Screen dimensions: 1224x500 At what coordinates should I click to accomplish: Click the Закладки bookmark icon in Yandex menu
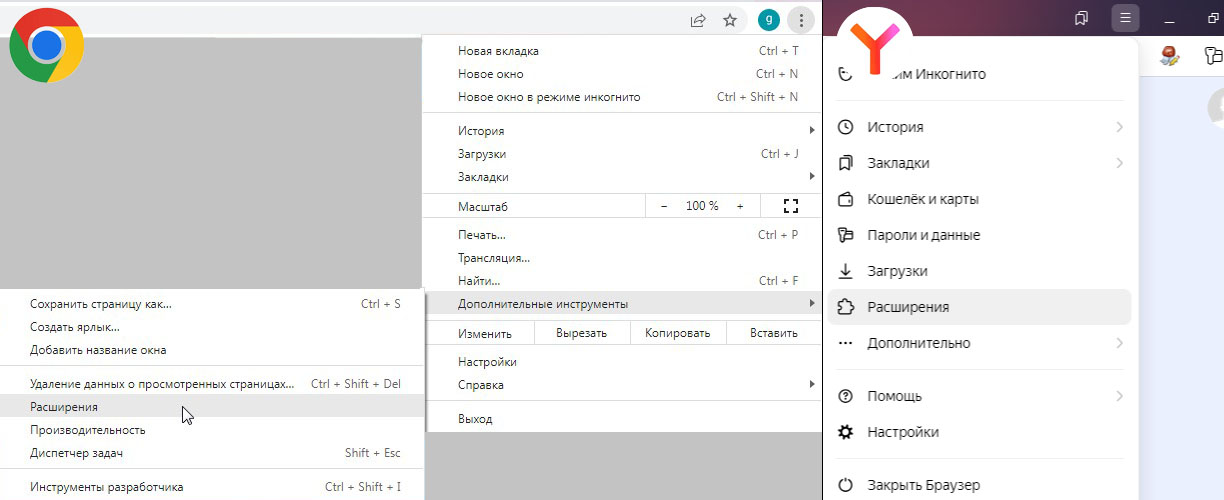point(846,163)
